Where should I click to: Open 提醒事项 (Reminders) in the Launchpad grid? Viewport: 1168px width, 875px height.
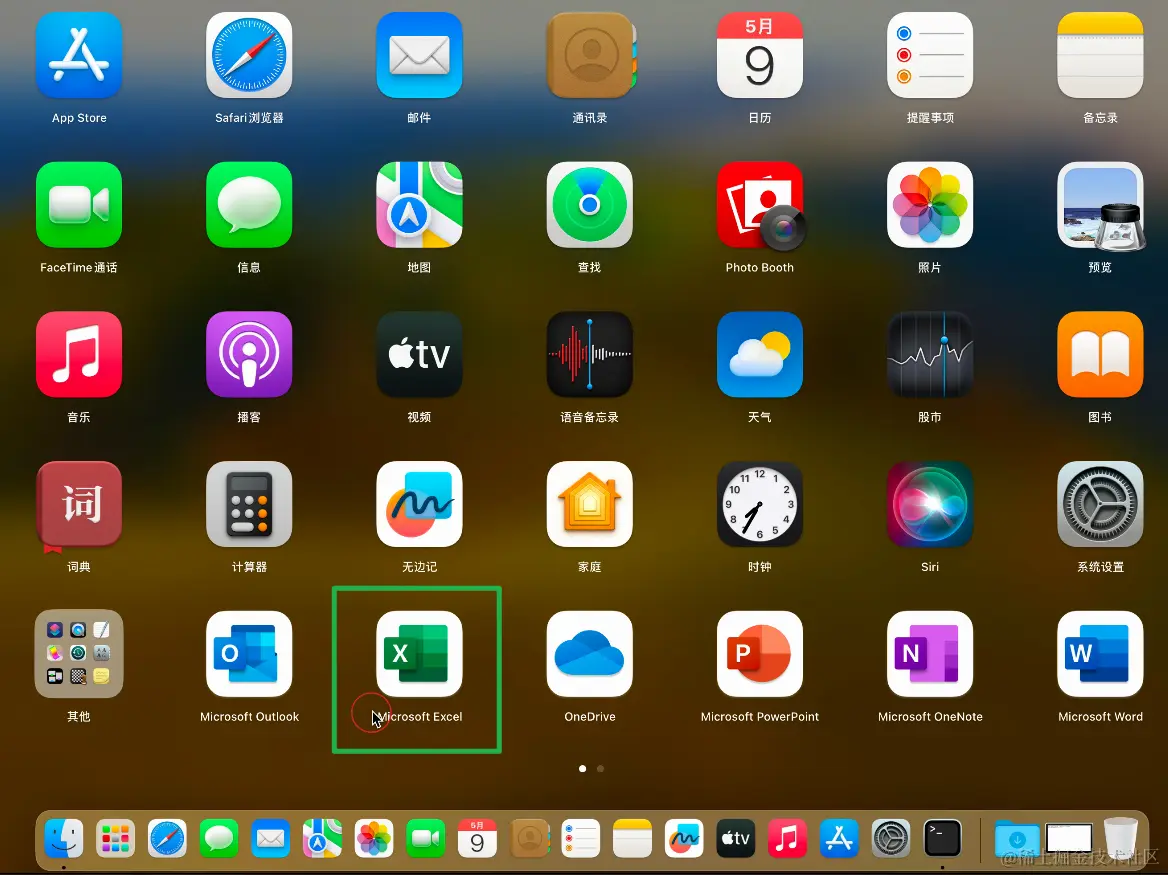(930, 55)
